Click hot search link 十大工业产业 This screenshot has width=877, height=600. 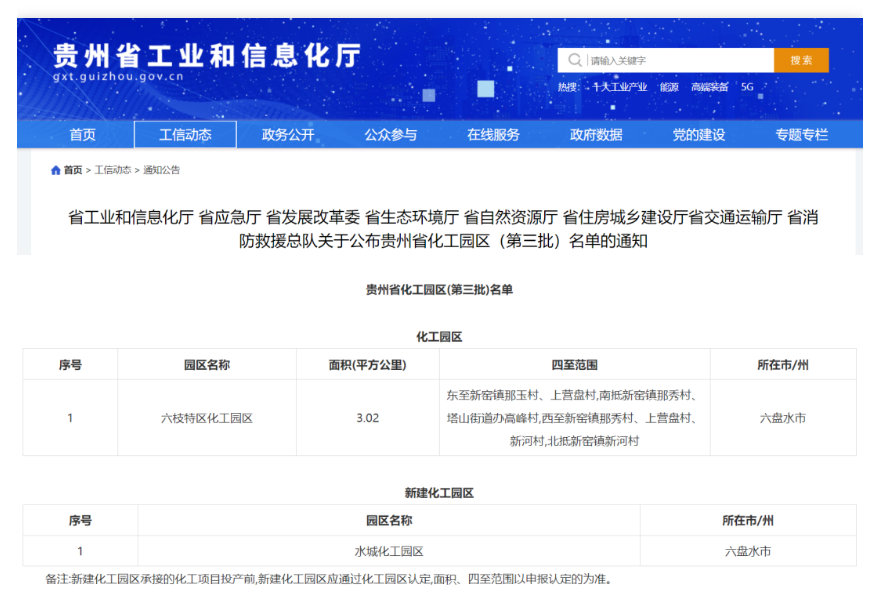tap(620, 87)
